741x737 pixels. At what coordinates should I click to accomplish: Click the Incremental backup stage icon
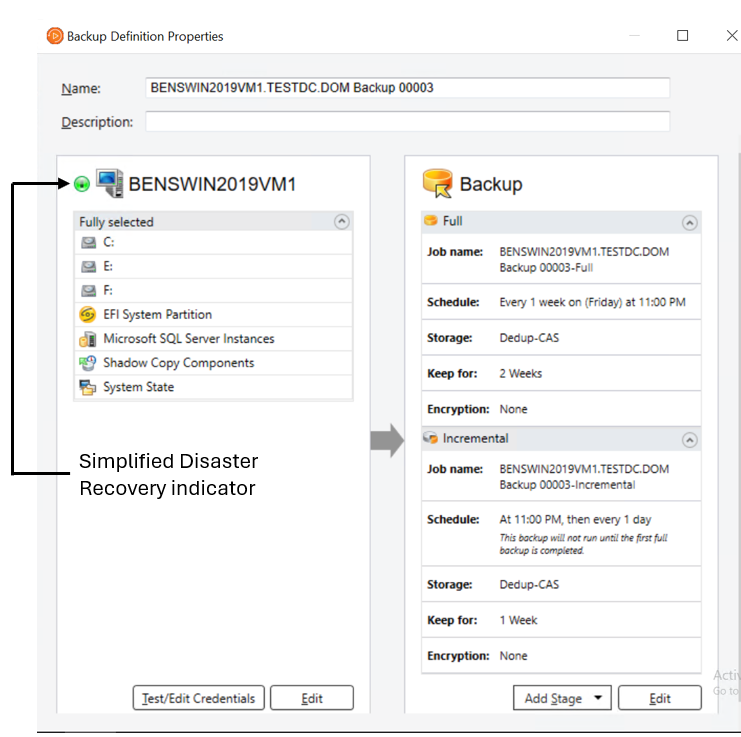431,438
